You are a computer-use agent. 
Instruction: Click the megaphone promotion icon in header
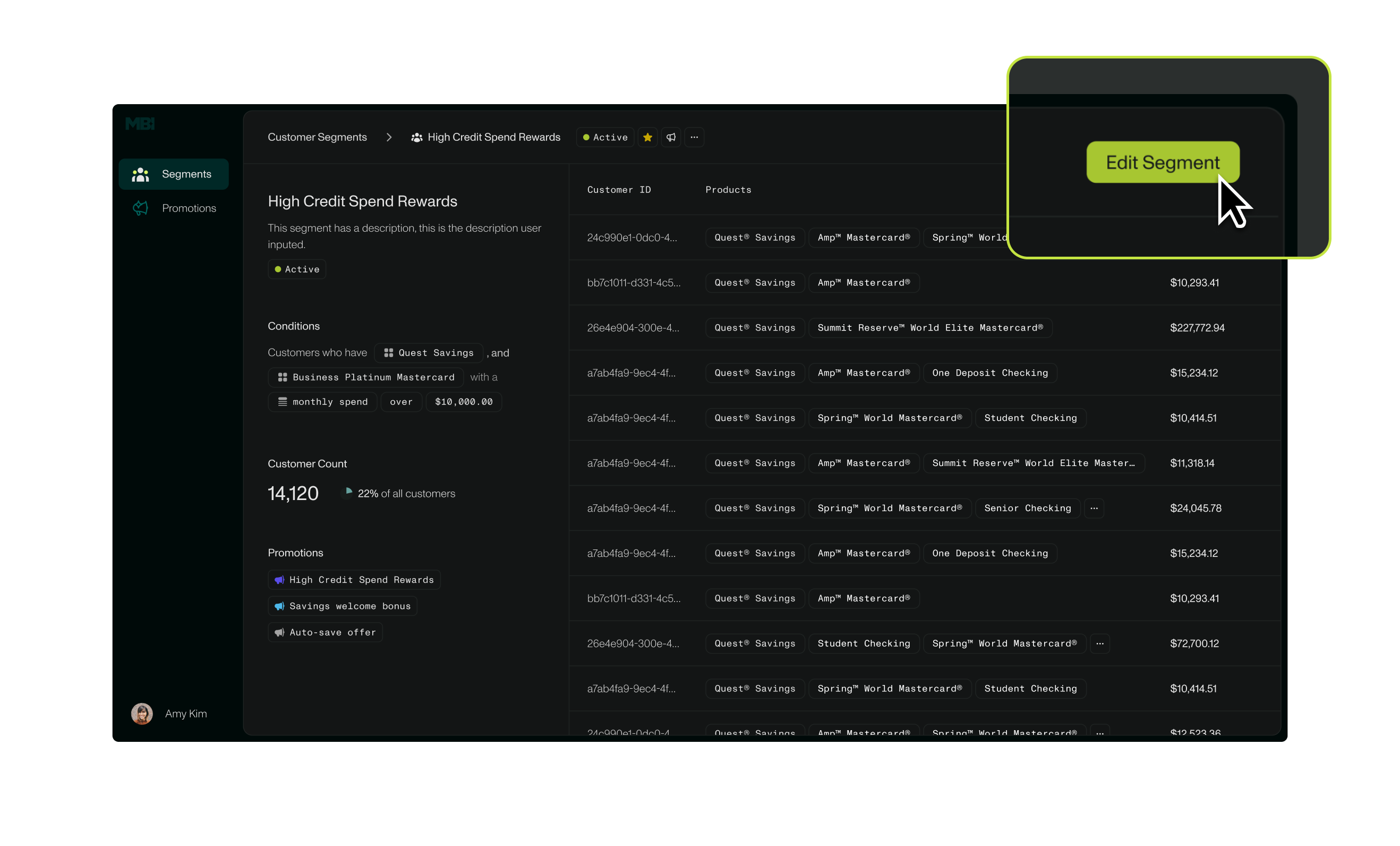point(671,137)
